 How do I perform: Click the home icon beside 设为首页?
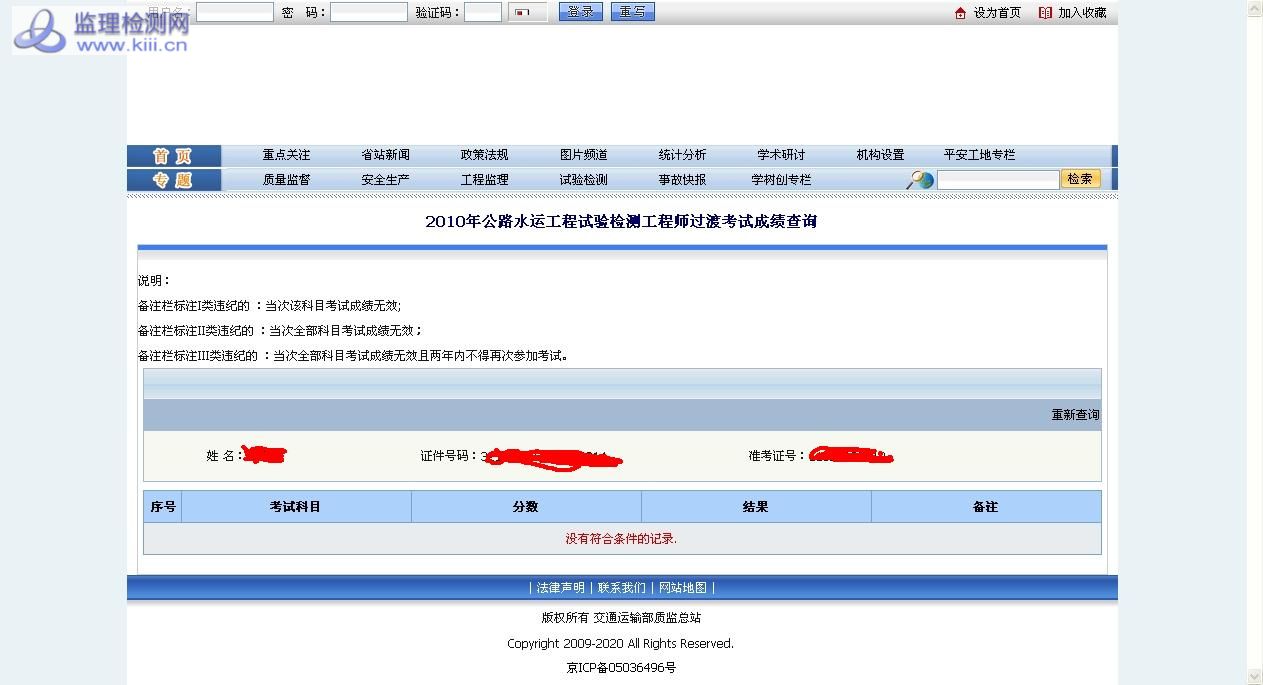pyautogui.click(x=961, y=13)
